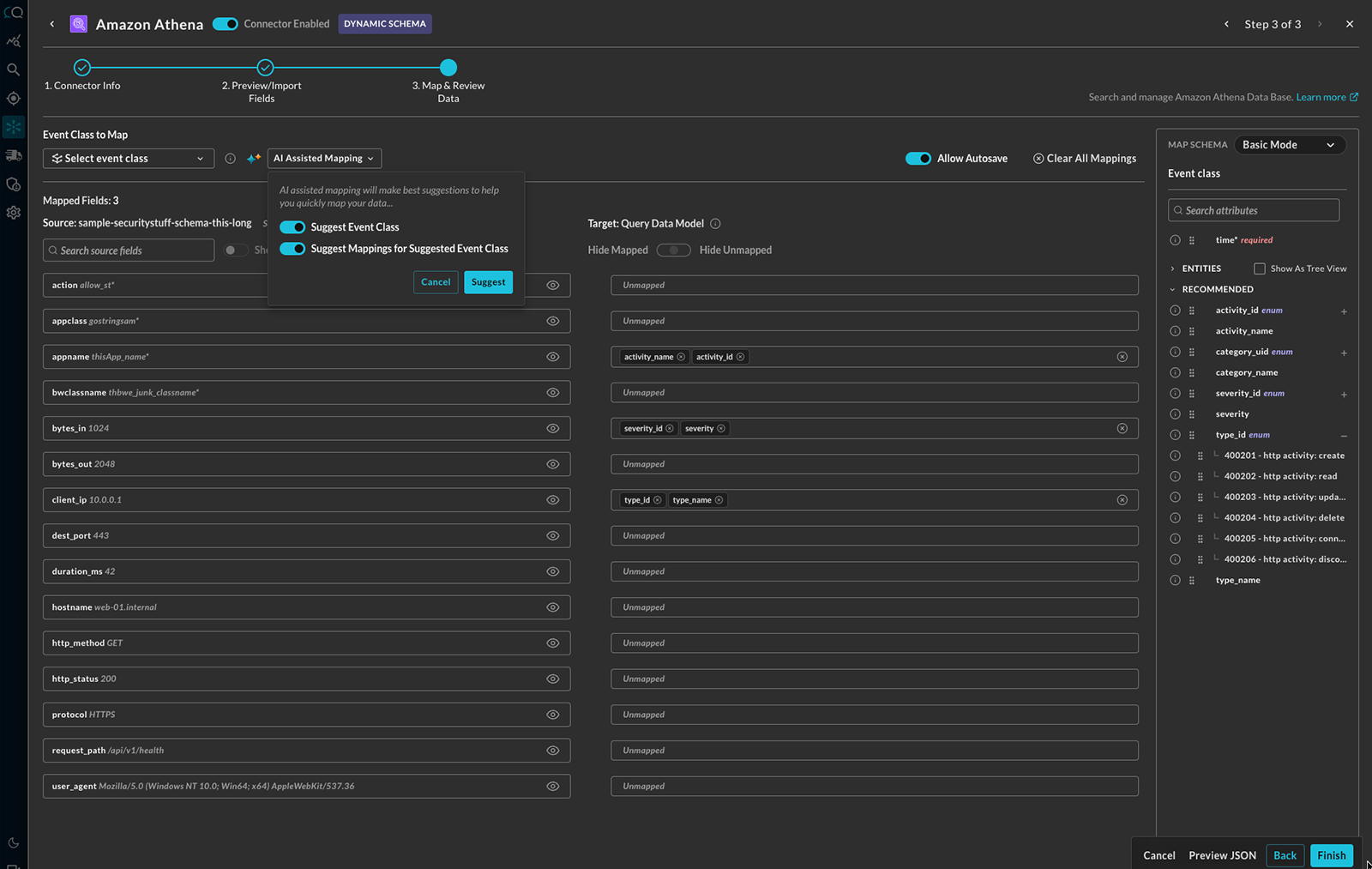This screenshot has height=869, width=1372.
Task: Clear the severity_id mapping row
Action: [x=1122, y=429]
